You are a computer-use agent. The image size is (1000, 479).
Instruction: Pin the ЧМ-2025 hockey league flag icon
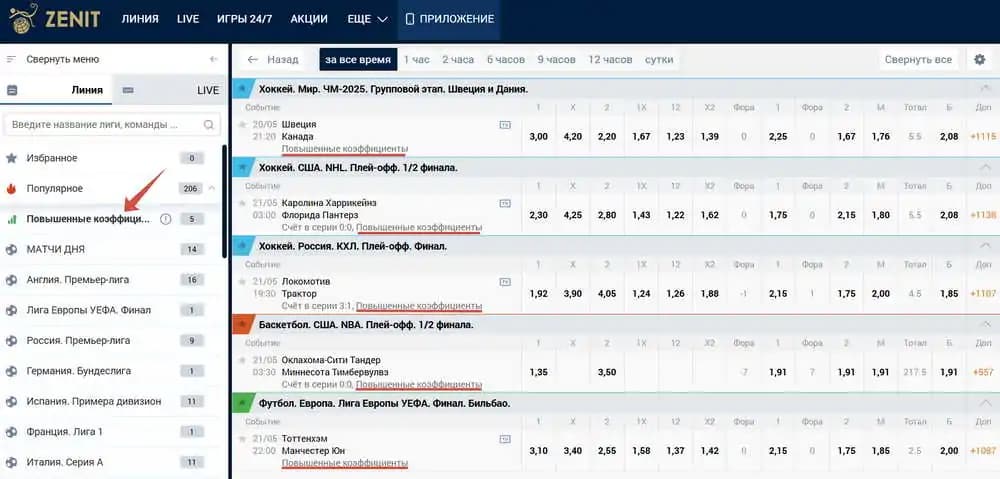click(242, 89)
